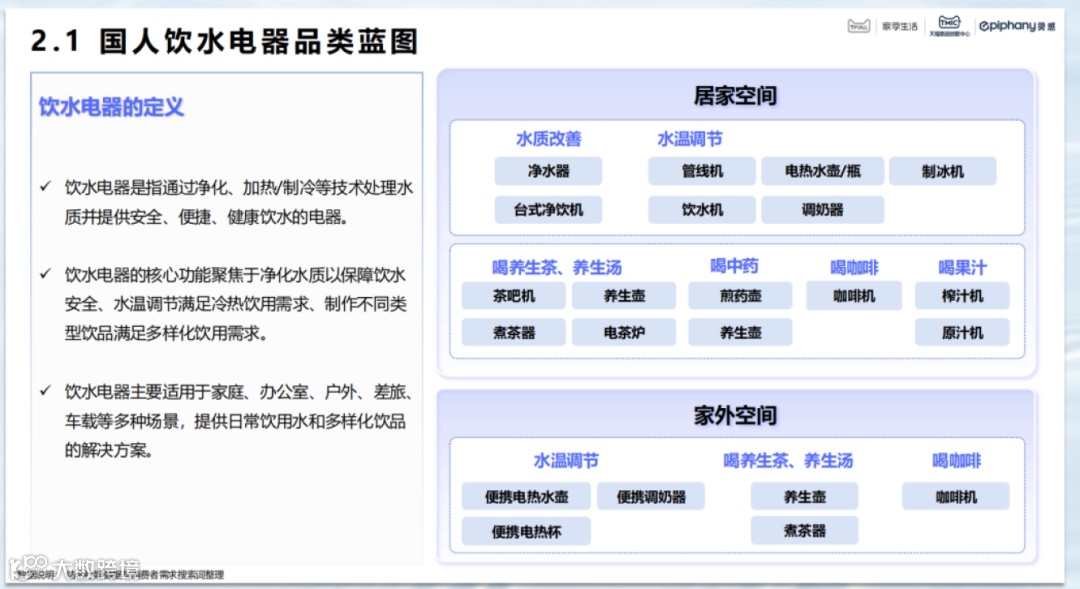The image size is (1080, 589).
Task: Select the 台式净饮机 box
Action: coord(548,209)
